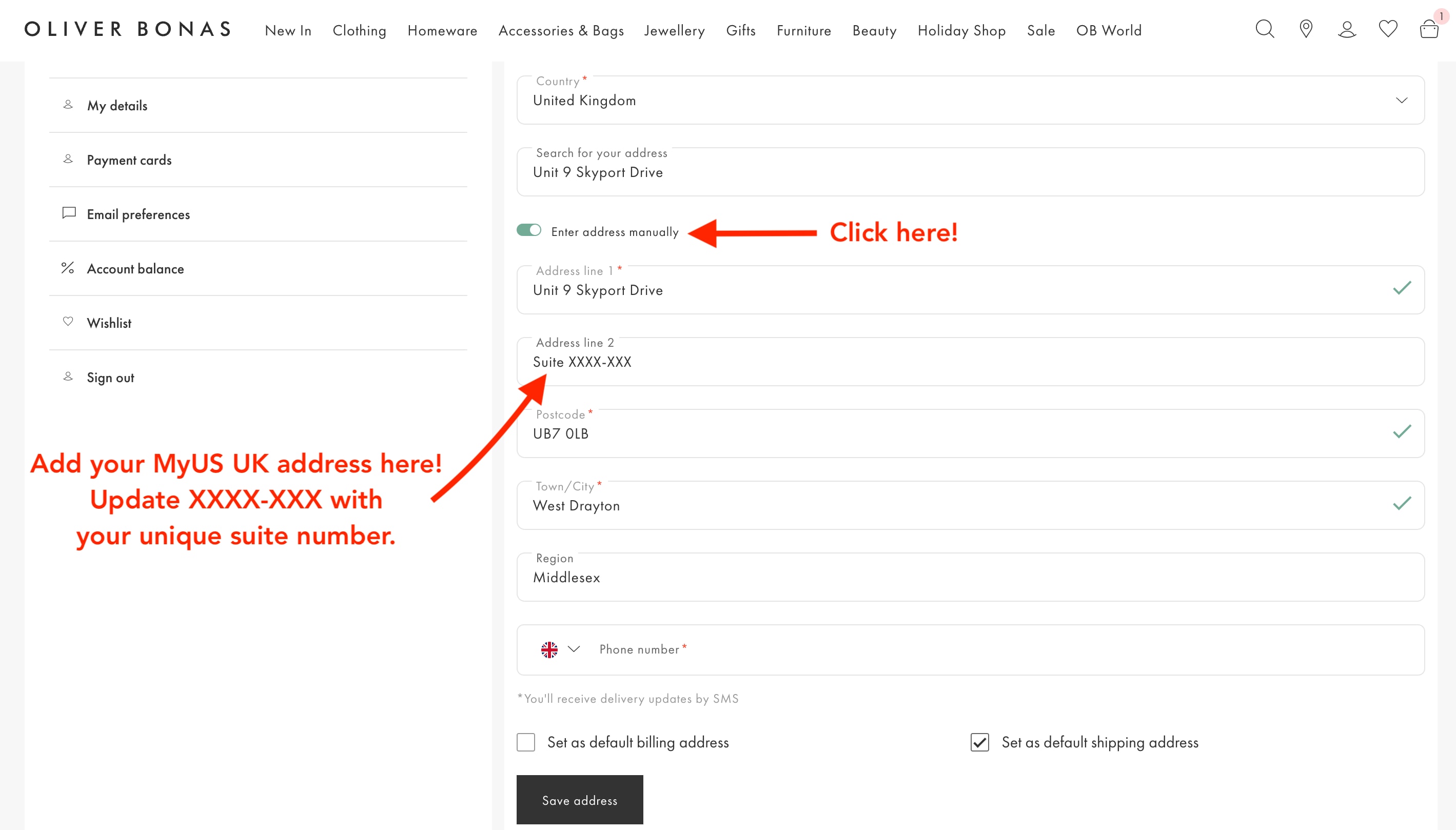Click the small heart icon beside Wishlist

coord(68,322)
